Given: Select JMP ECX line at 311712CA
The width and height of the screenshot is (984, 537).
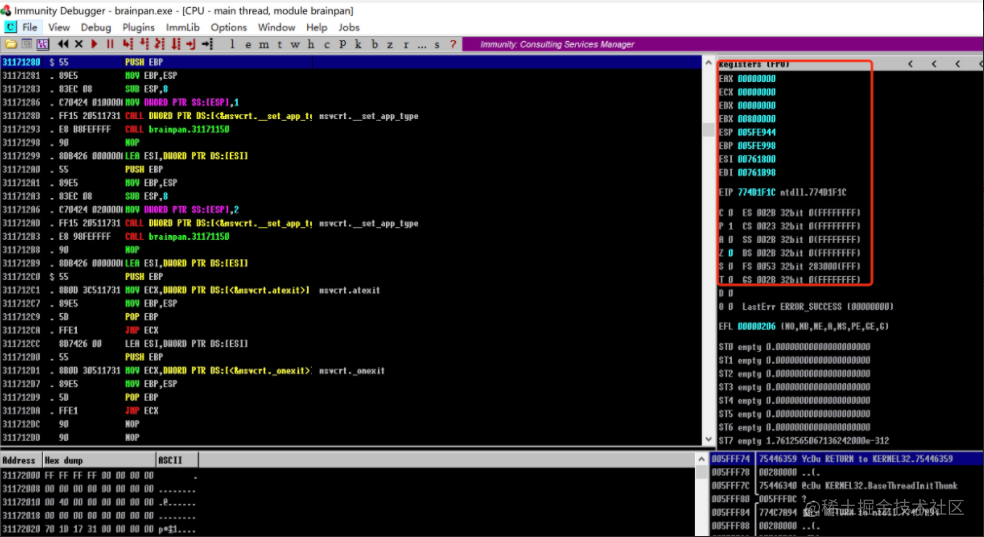Looking at the screenshot, I should pyautogui.click(x=350, y=330).
